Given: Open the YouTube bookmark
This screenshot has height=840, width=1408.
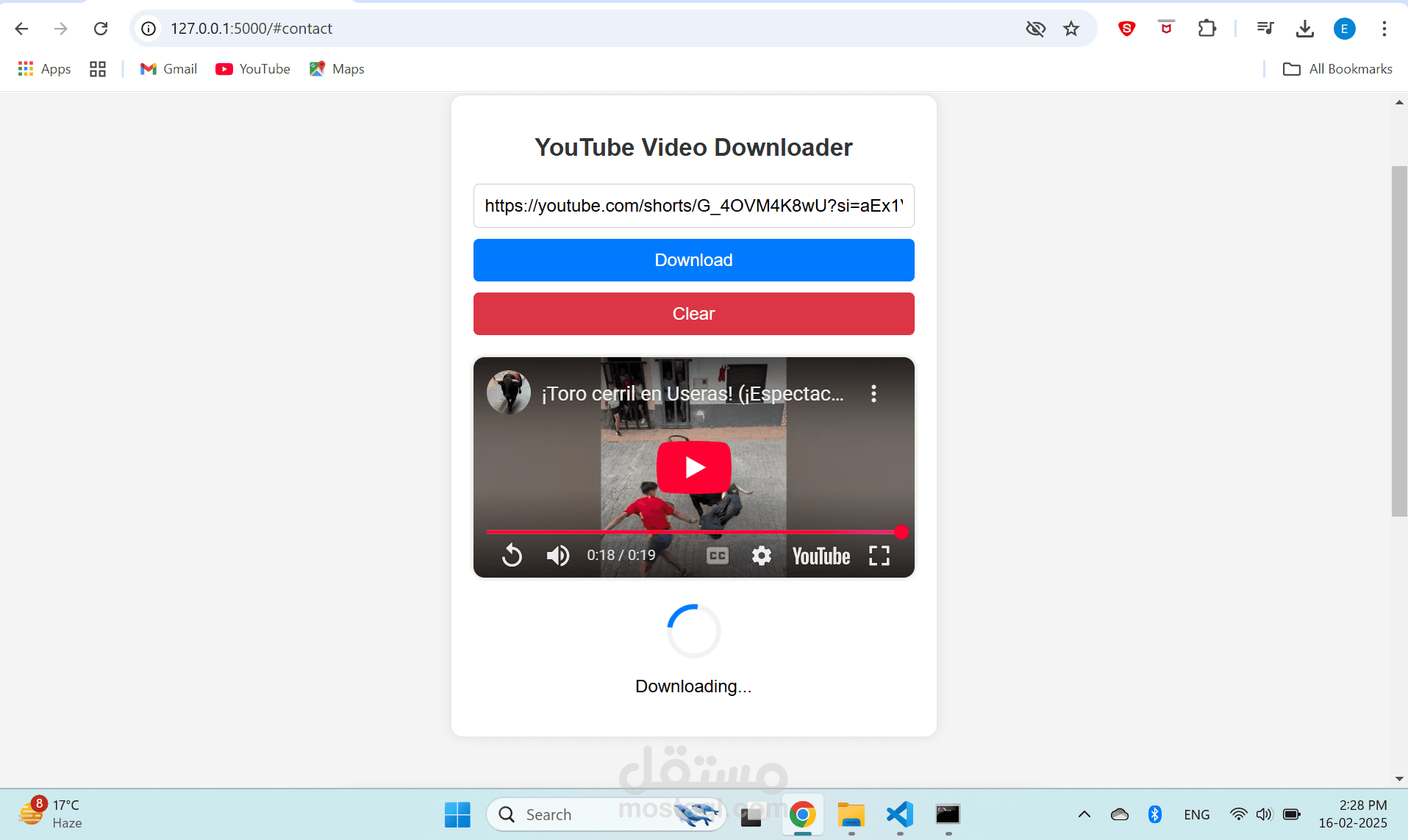Looking at the screenshot, I should [252, 69].
